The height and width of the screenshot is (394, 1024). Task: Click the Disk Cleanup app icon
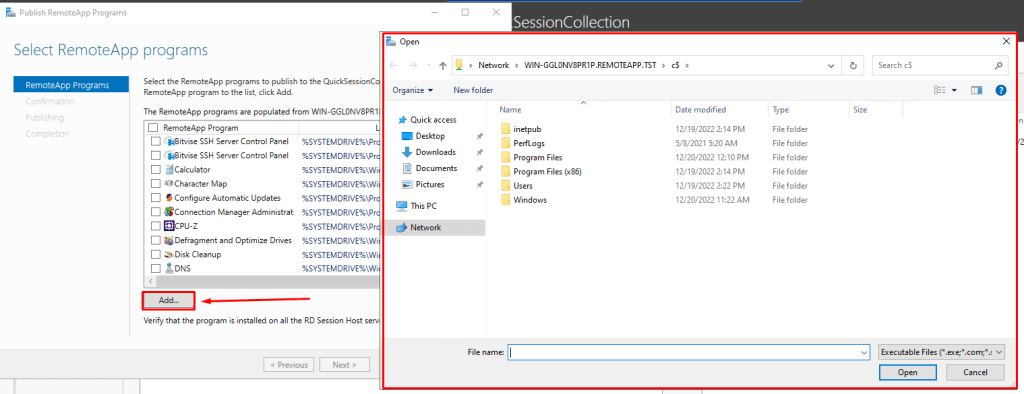(169, 254)
